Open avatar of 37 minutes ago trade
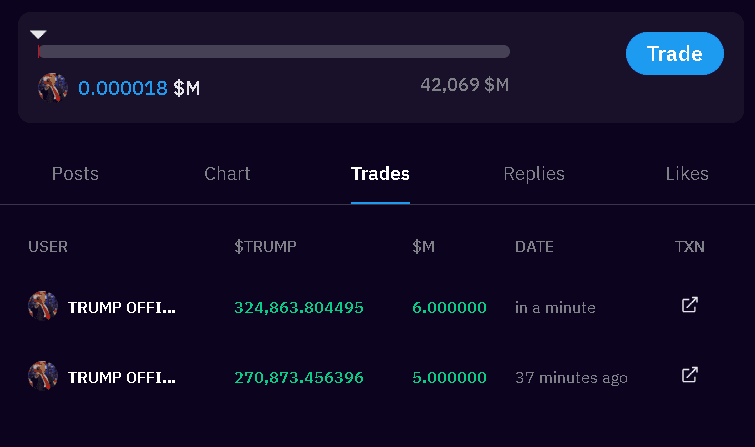The width and height of the screenshot is (755, 447). click(x=43, y=376)
